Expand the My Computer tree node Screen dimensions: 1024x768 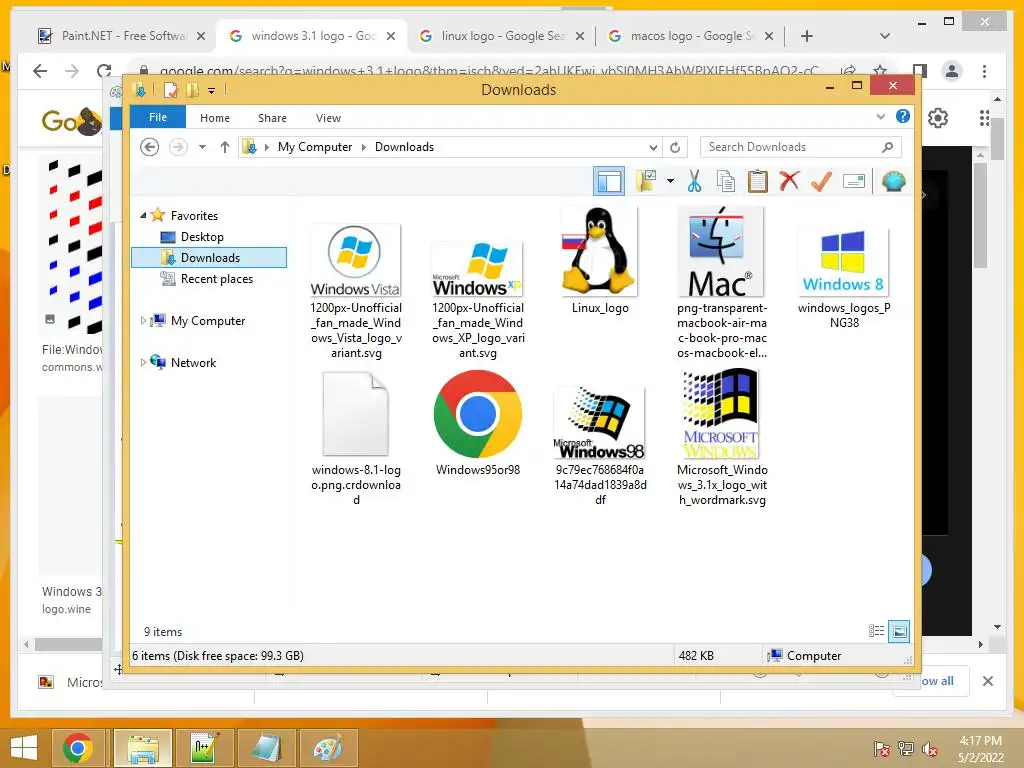click(143, 321)
